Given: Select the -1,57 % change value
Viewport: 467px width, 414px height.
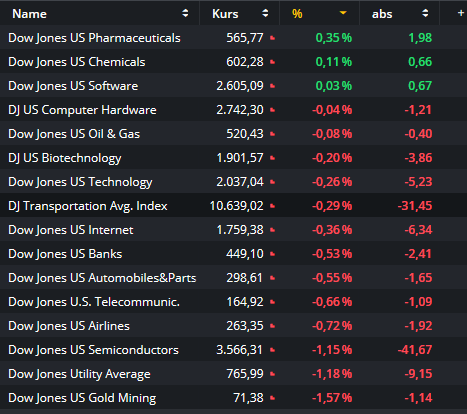Looking at the screenshot, I should click(x=332, y=398).
